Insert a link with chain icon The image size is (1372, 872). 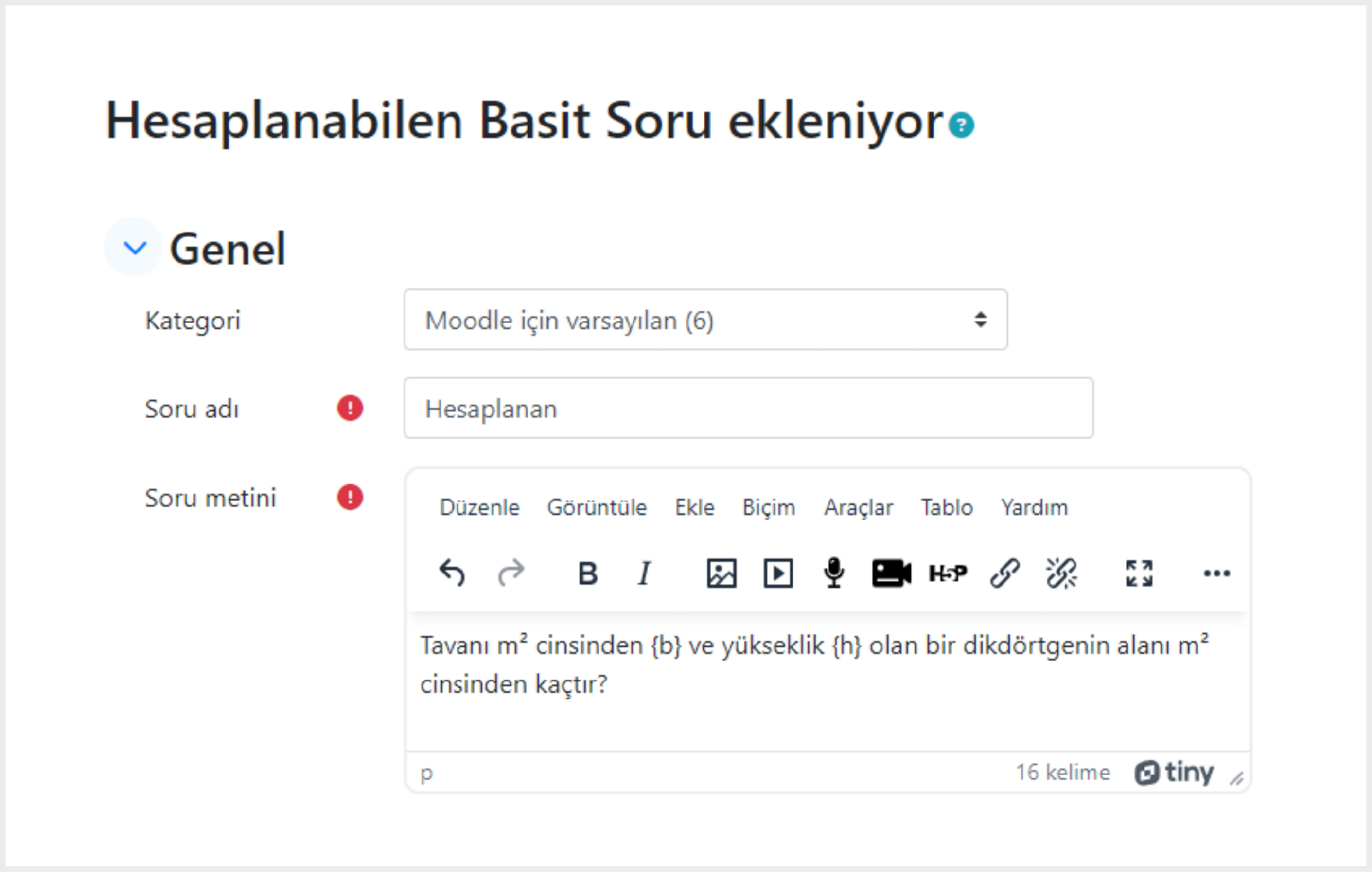point(1005,573)
